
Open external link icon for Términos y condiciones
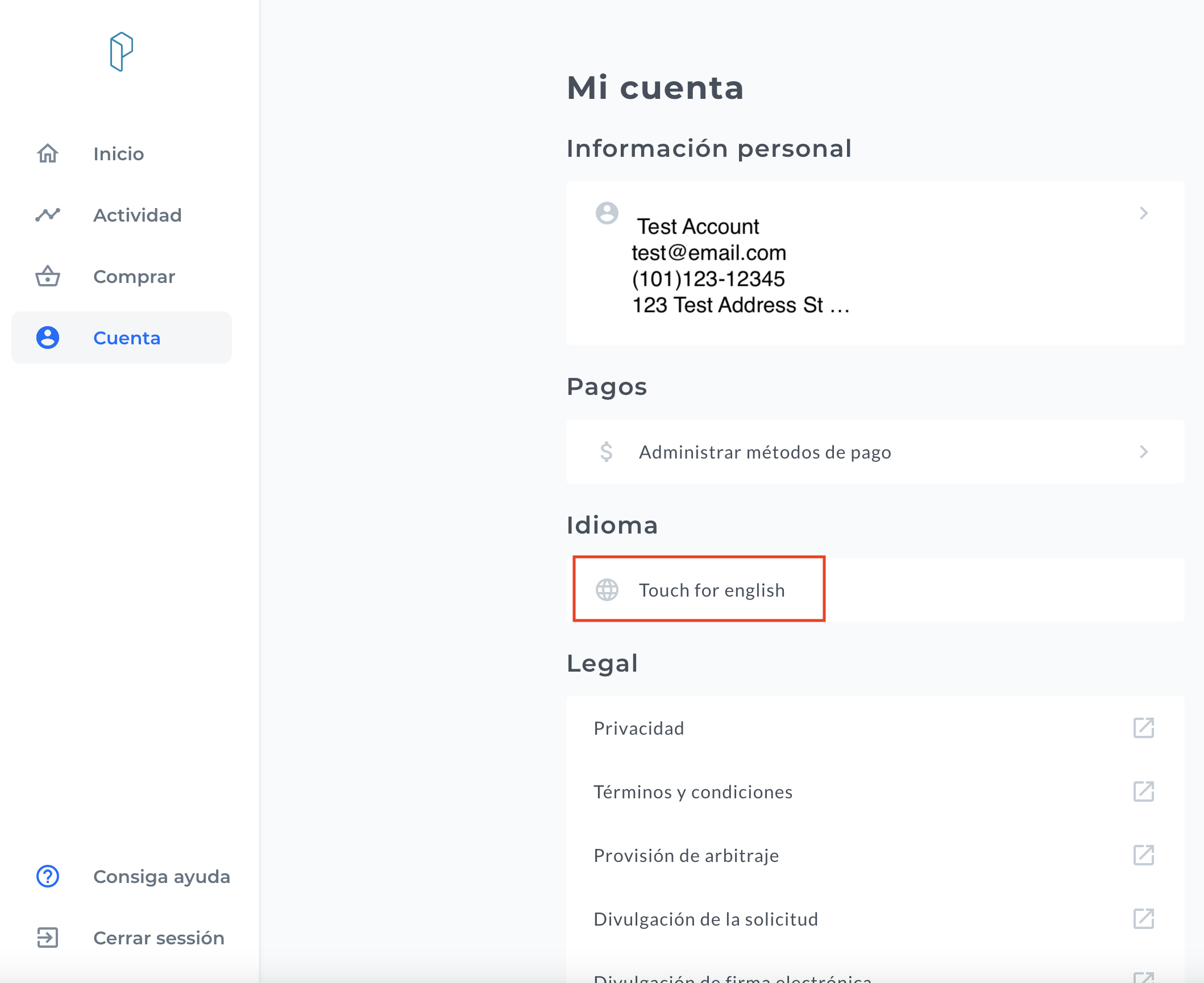pyautogui.click(x=1144, y=792)
